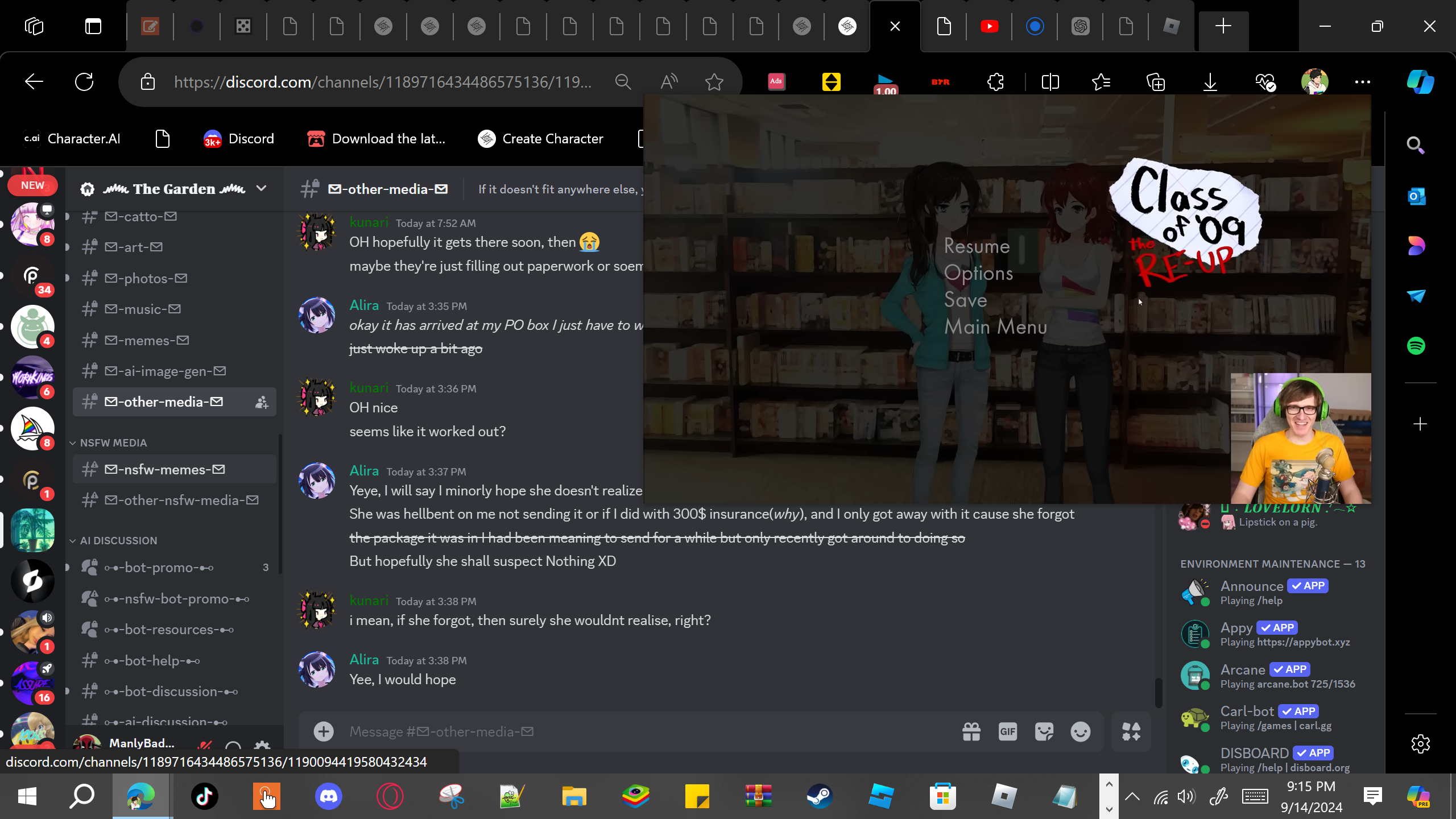Open the sticker picker icon
The height and width of the screenshot is (819, 1456).
(1044, 732)
